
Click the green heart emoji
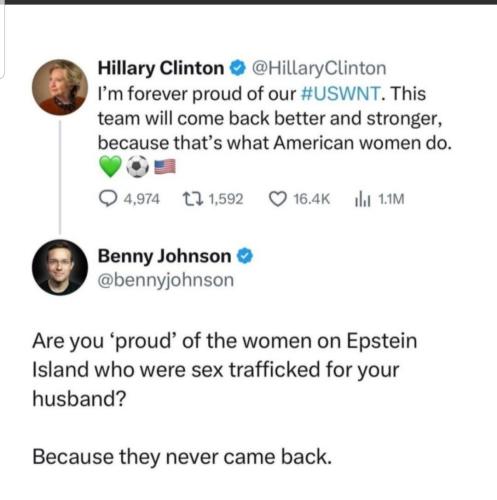point(110,166)
